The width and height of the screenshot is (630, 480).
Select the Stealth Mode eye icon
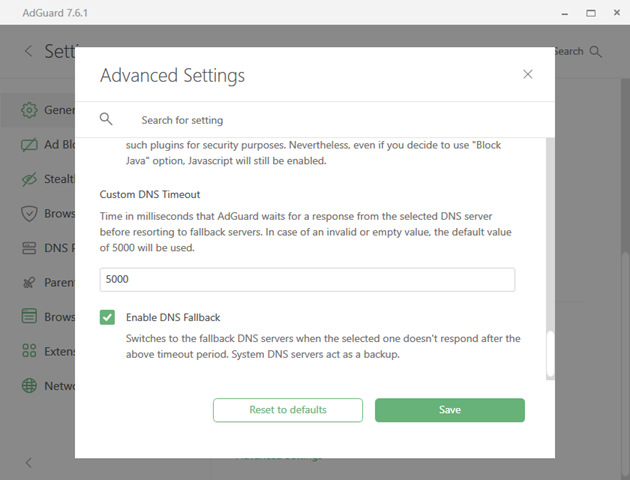29,180
